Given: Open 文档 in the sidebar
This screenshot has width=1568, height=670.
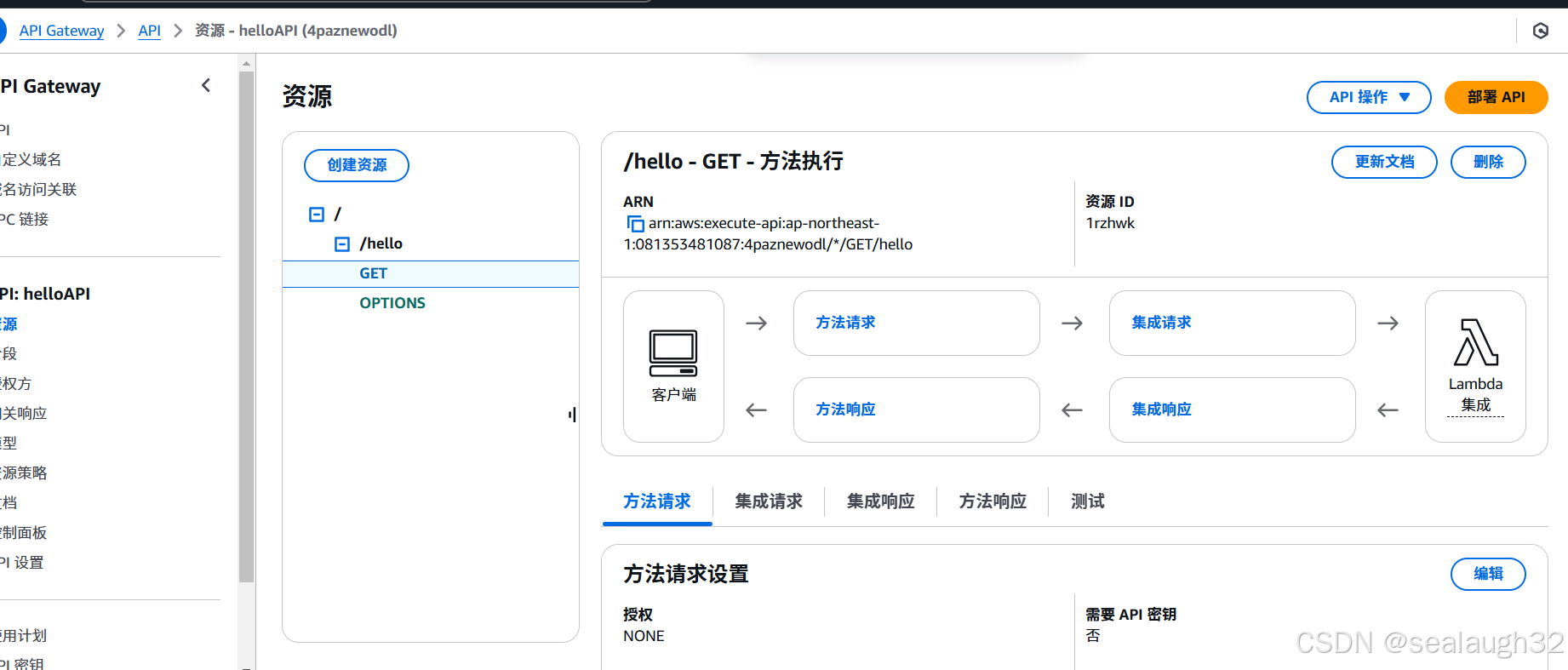Looking at the screenshot, I should [x=9, y=502].
